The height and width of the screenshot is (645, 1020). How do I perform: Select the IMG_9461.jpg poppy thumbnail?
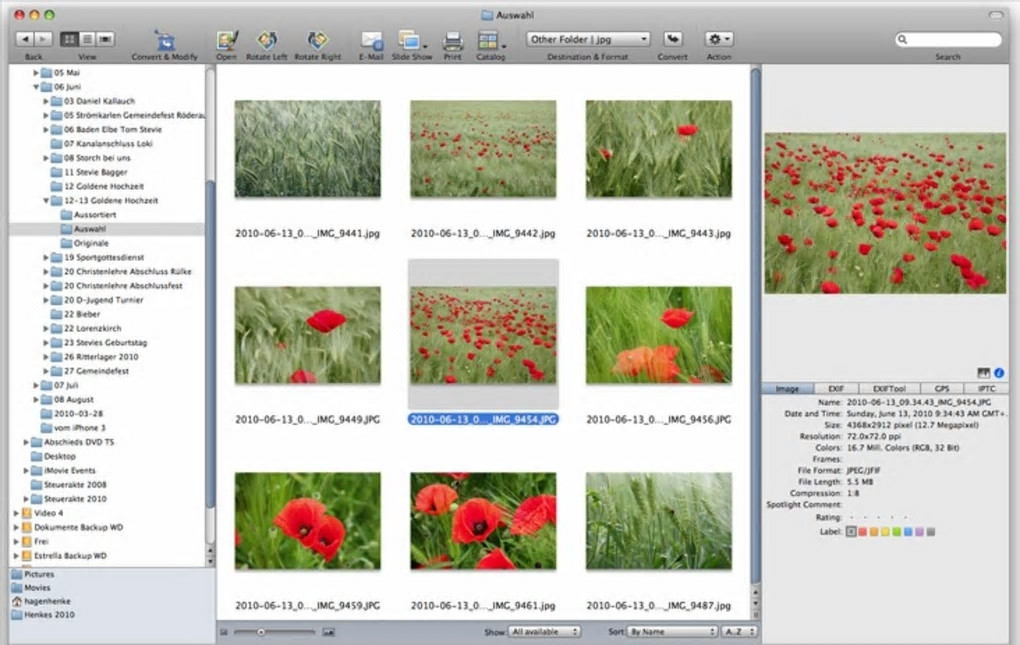(x=483, y=521)
